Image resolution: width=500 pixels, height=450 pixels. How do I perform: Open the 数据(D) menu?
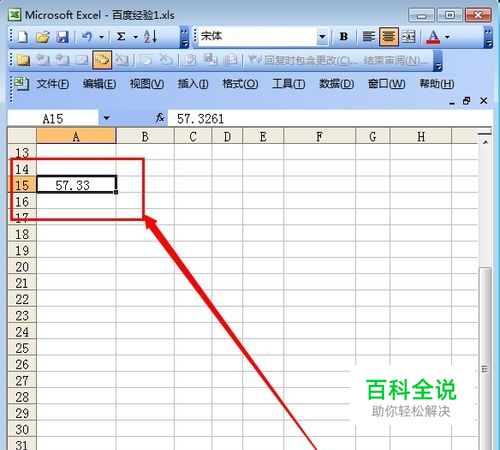336,84
